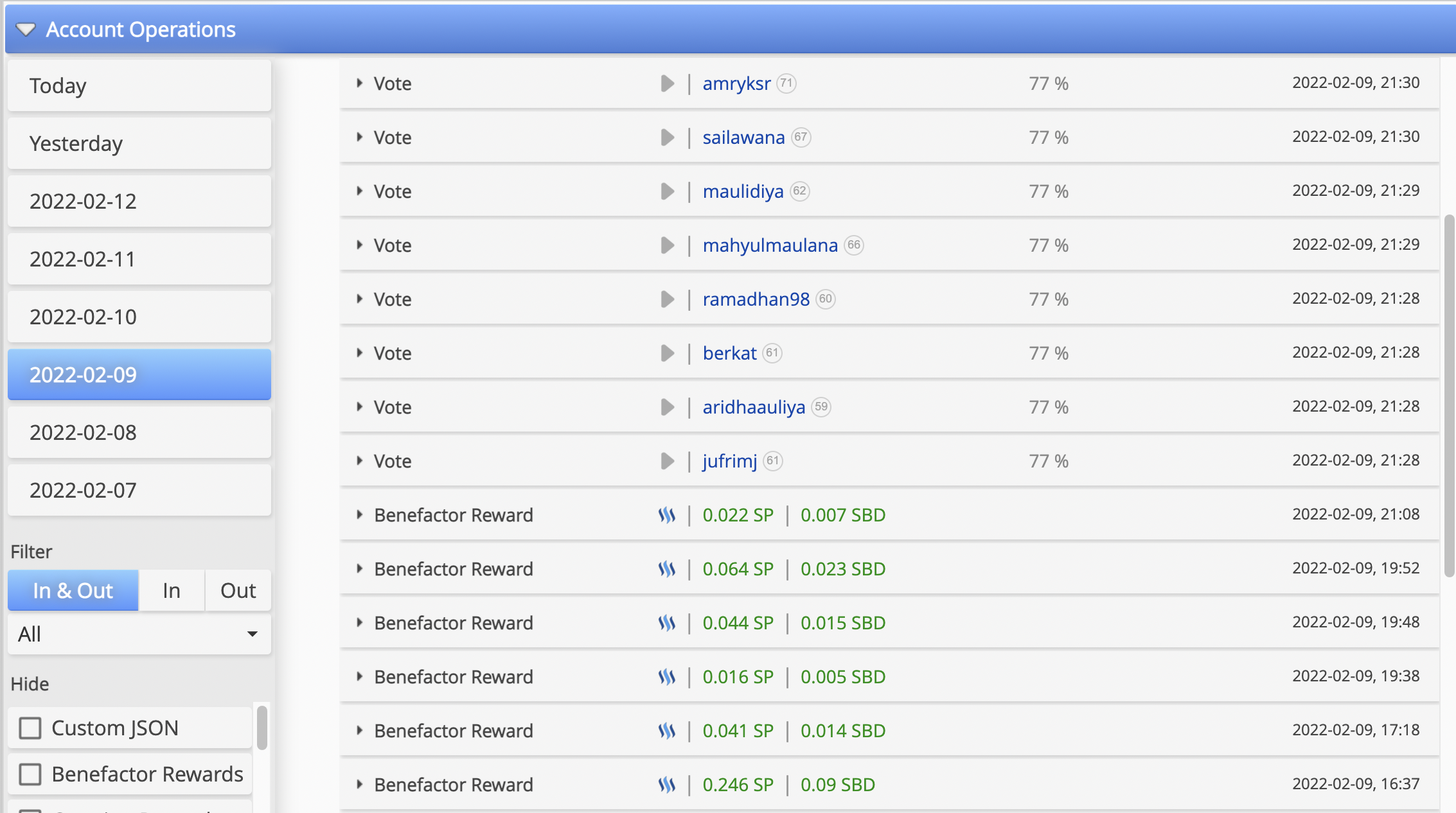1456x813 pixels.
Task: Click the operations list vertical scrollbar
Action: (x=1449, y=396)
